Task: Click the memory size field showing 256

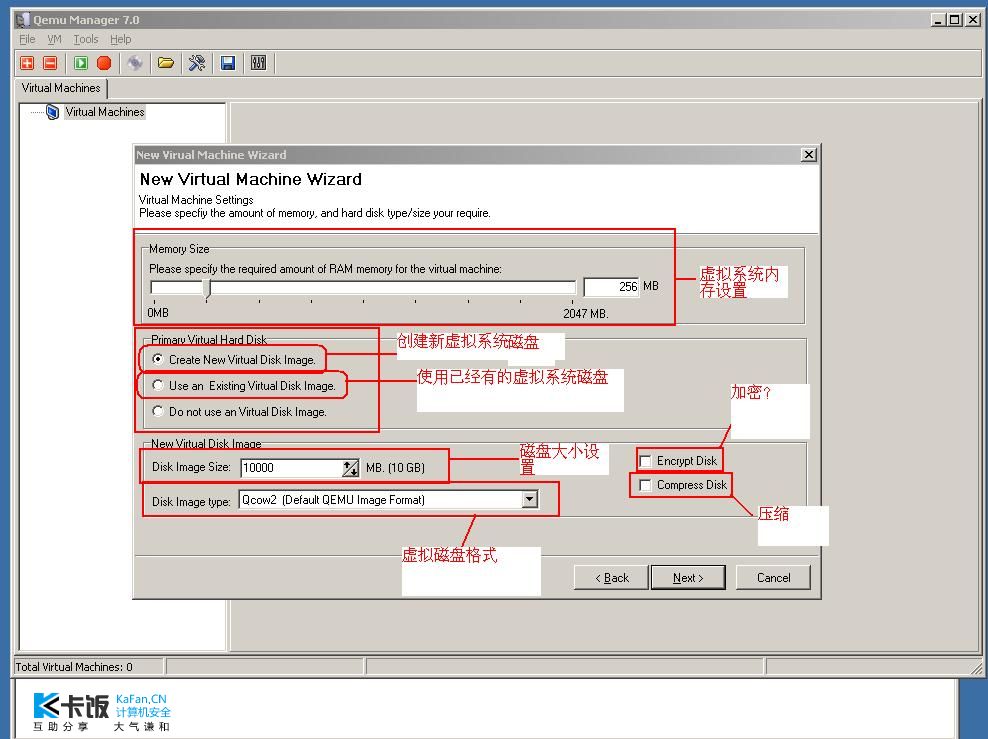Action: (x=611, y=287)
